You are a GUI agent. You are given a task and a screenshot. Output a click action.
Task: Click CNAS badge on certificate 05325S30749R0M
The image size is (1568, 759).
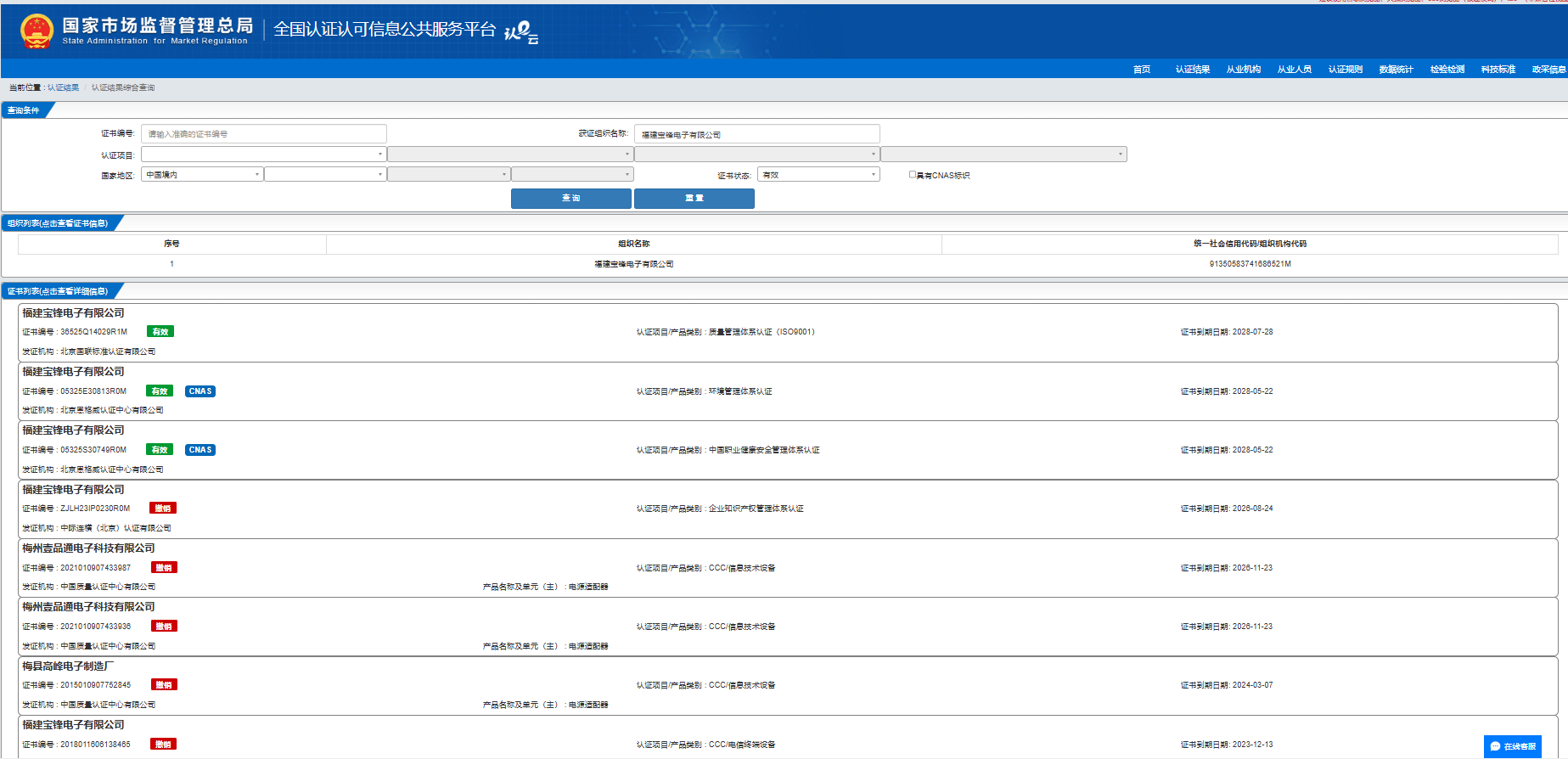200,450
